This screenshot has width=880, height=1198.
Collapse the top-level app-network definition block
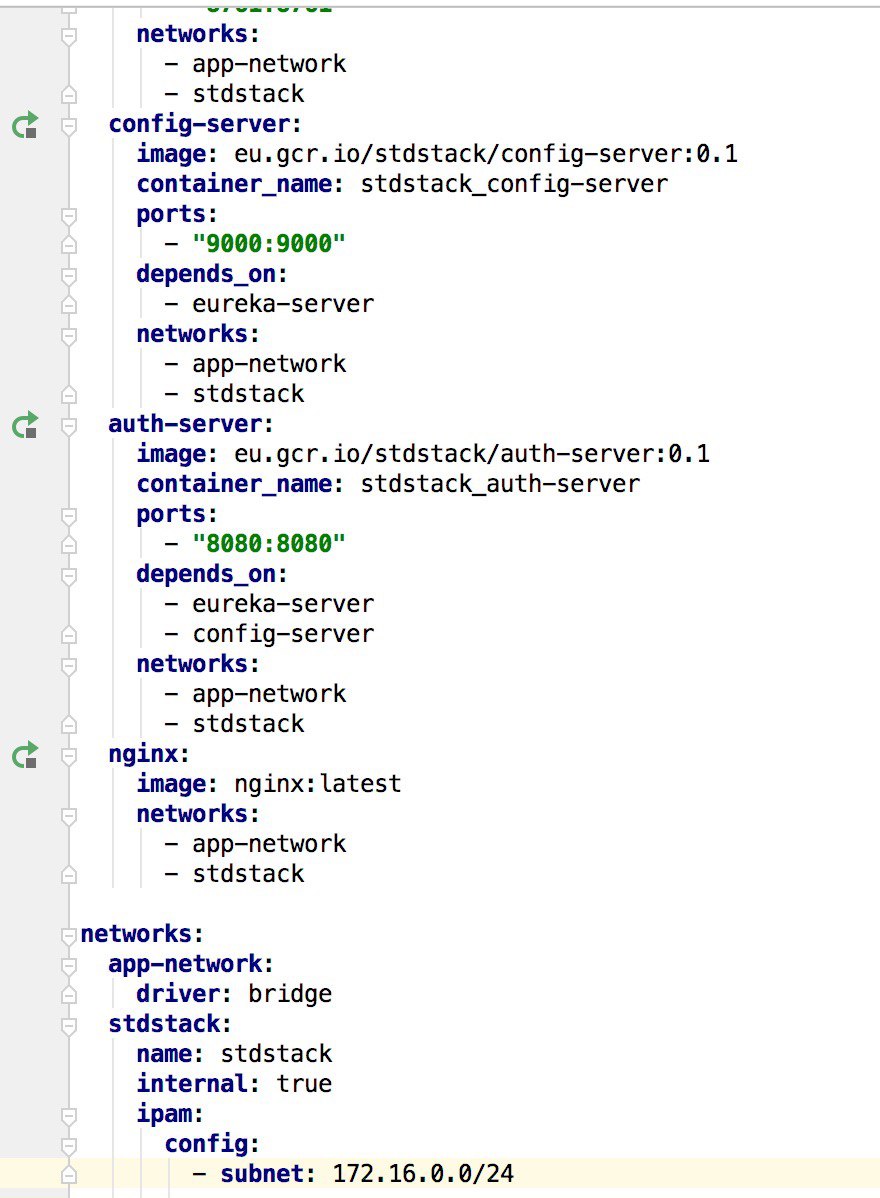69,965
